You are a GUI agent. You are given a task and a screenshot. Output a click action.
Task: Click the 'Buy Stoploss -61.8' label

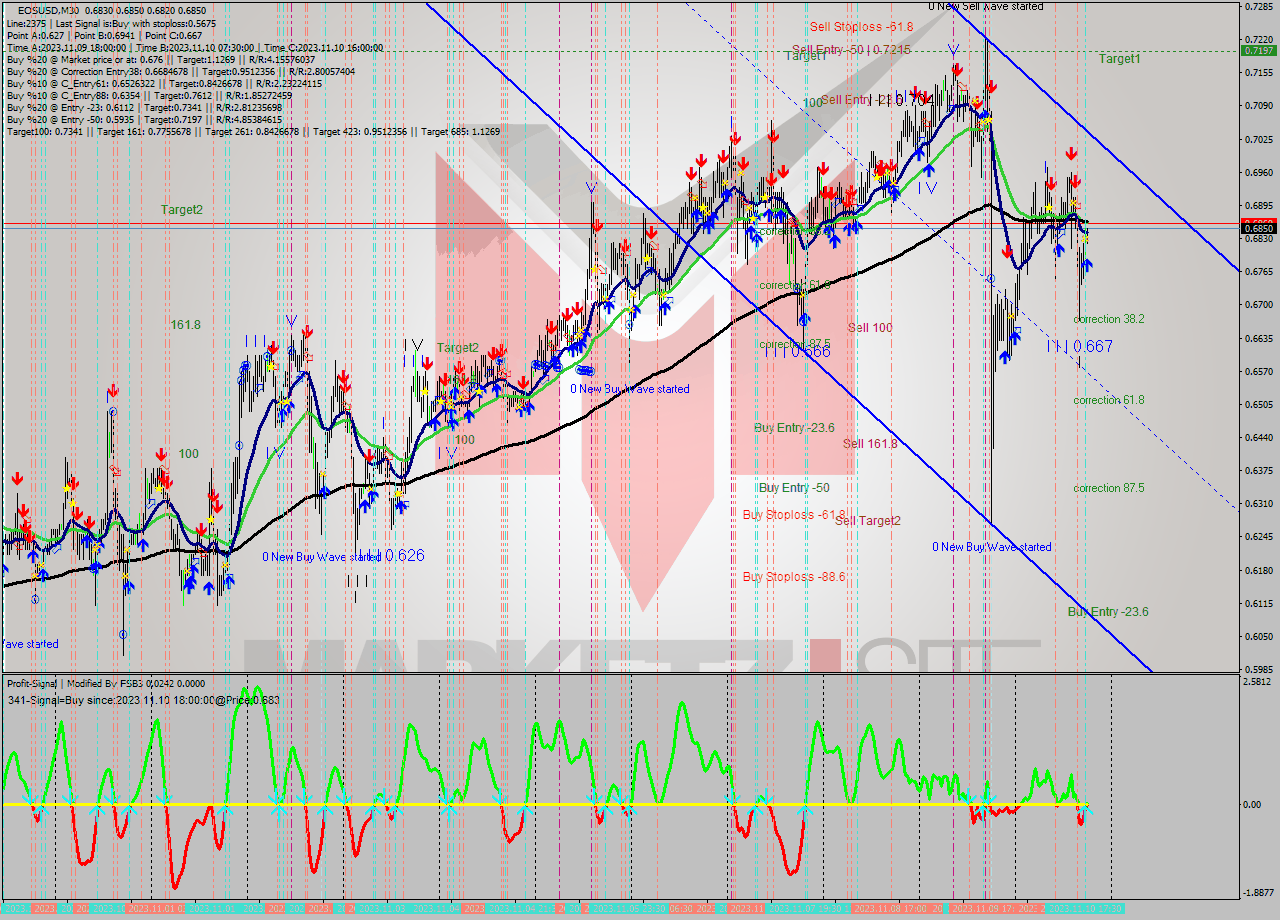click(793, 515)
